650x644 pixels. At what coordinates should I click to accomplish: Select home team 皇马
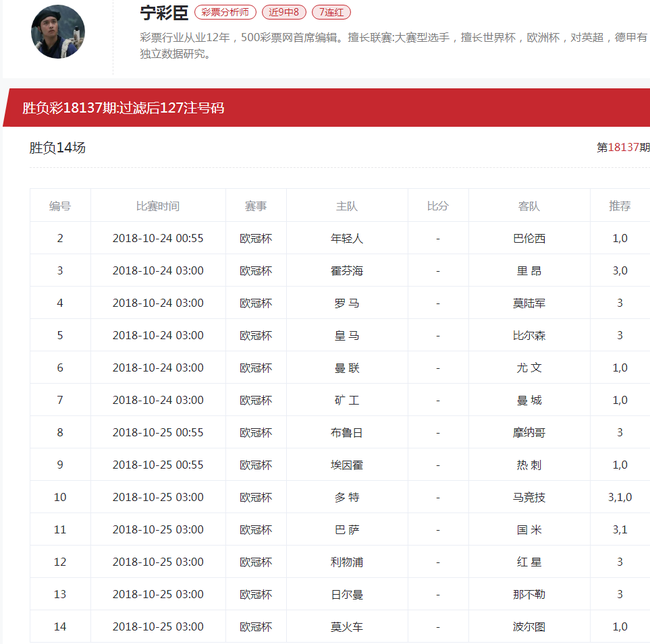coord(347,335)
